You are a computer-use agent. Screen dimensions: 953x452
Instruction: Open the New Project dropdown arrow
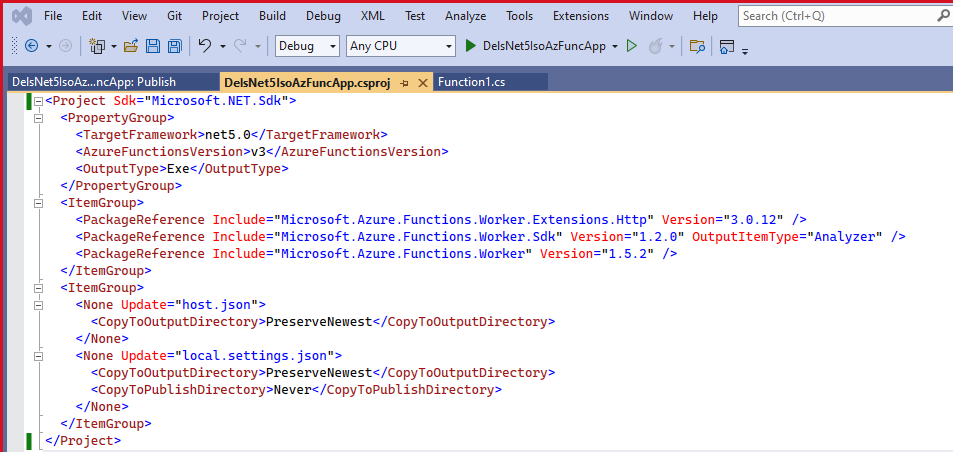click(x=113, y=46)
